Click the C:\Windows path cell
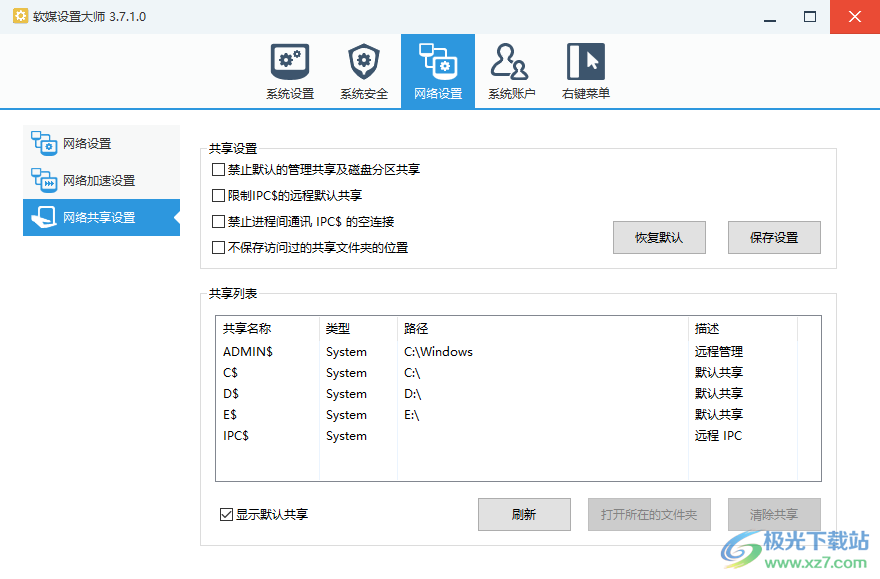 pos(438,352)
